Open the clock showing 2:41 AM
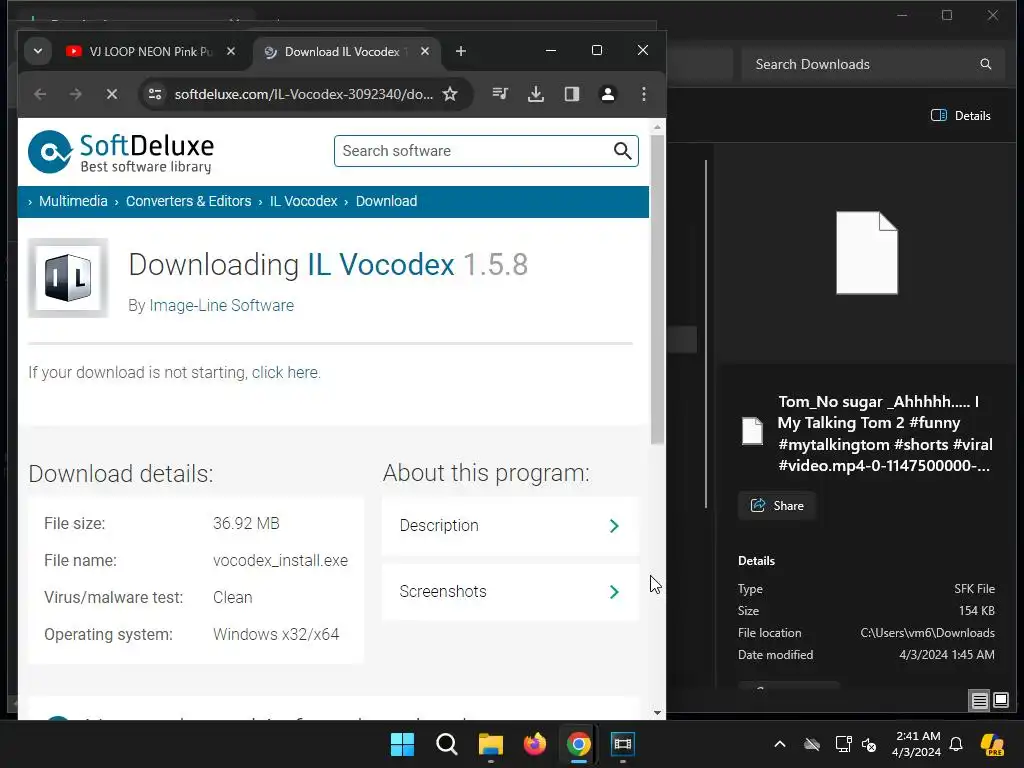1024x768 pixels. point(916,744)
